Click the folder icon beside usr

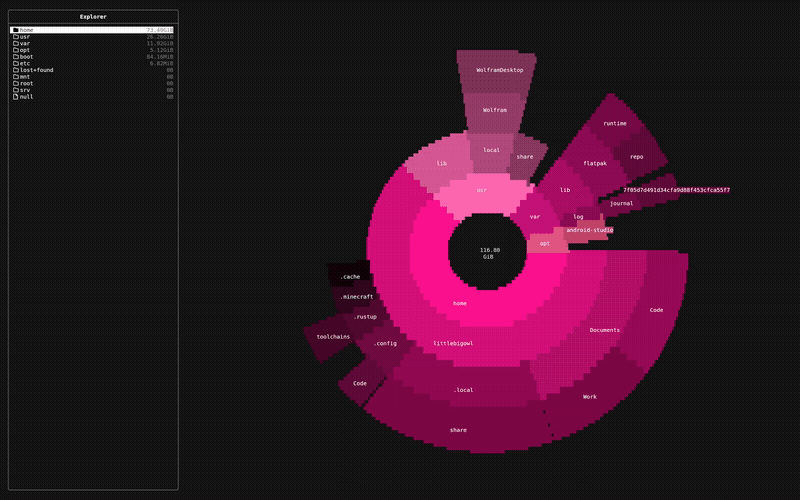click(15, 37)
